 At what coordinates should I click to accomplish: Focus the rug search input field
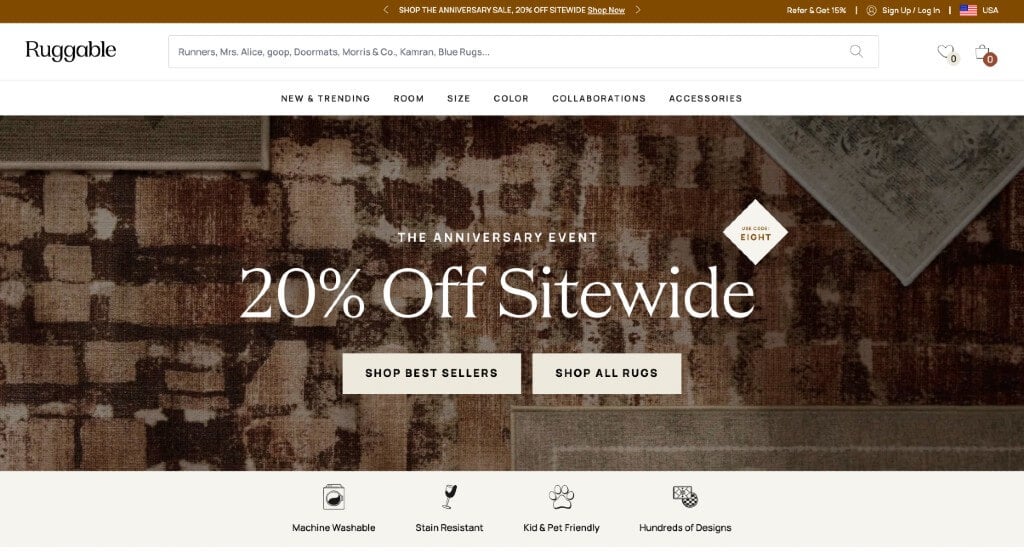point(509,52)
